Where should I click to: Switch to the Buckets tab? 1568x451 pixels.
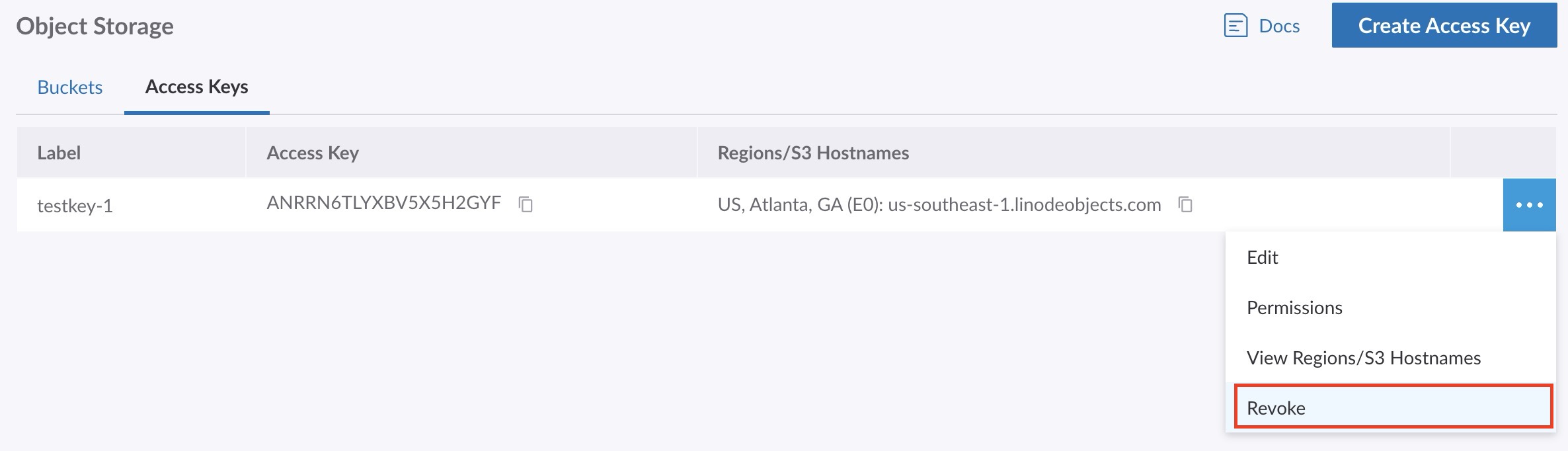70,87
